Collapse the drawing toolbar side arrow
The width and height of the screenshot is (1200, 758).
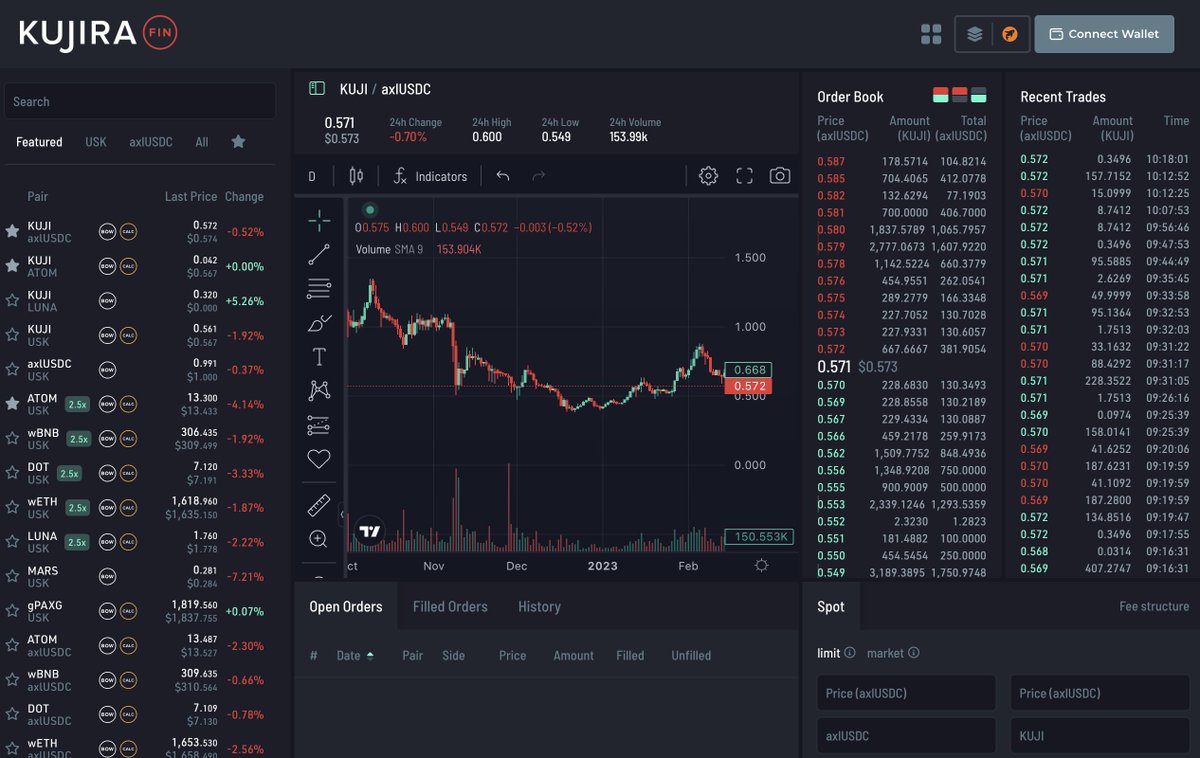[342, 515]
